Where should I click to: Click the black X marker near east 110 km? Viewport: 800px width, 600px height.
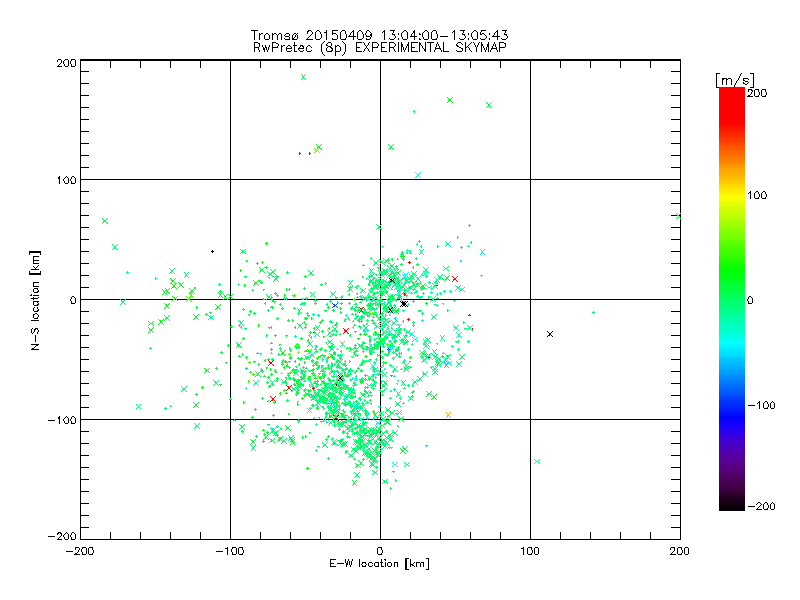click(x=550, y=334)
